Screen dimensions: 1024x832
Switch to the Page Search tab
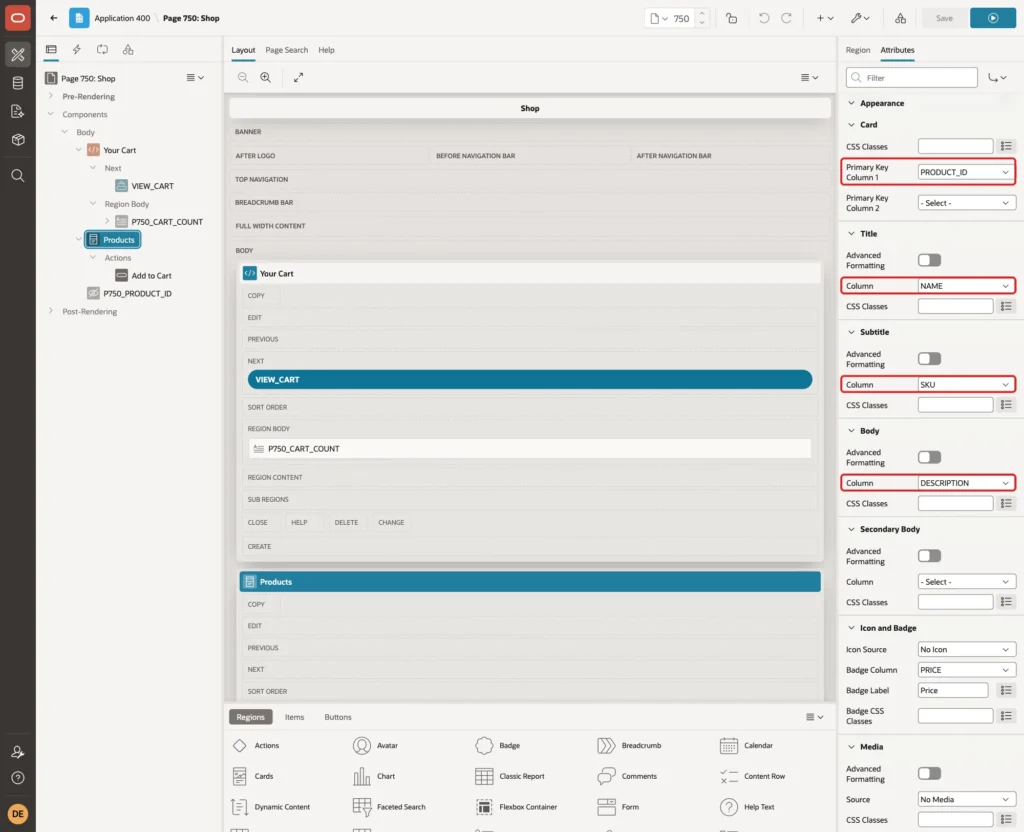pyautogui.click(x=286, y=50)
